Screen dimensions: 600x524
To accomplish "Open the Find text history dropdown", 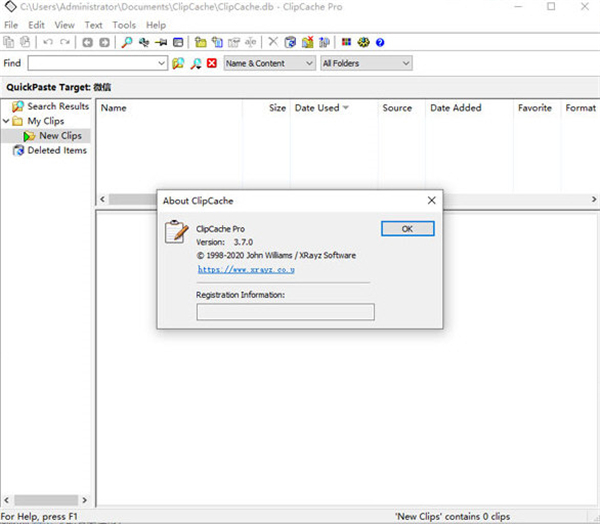I will [x=161, y=63].
